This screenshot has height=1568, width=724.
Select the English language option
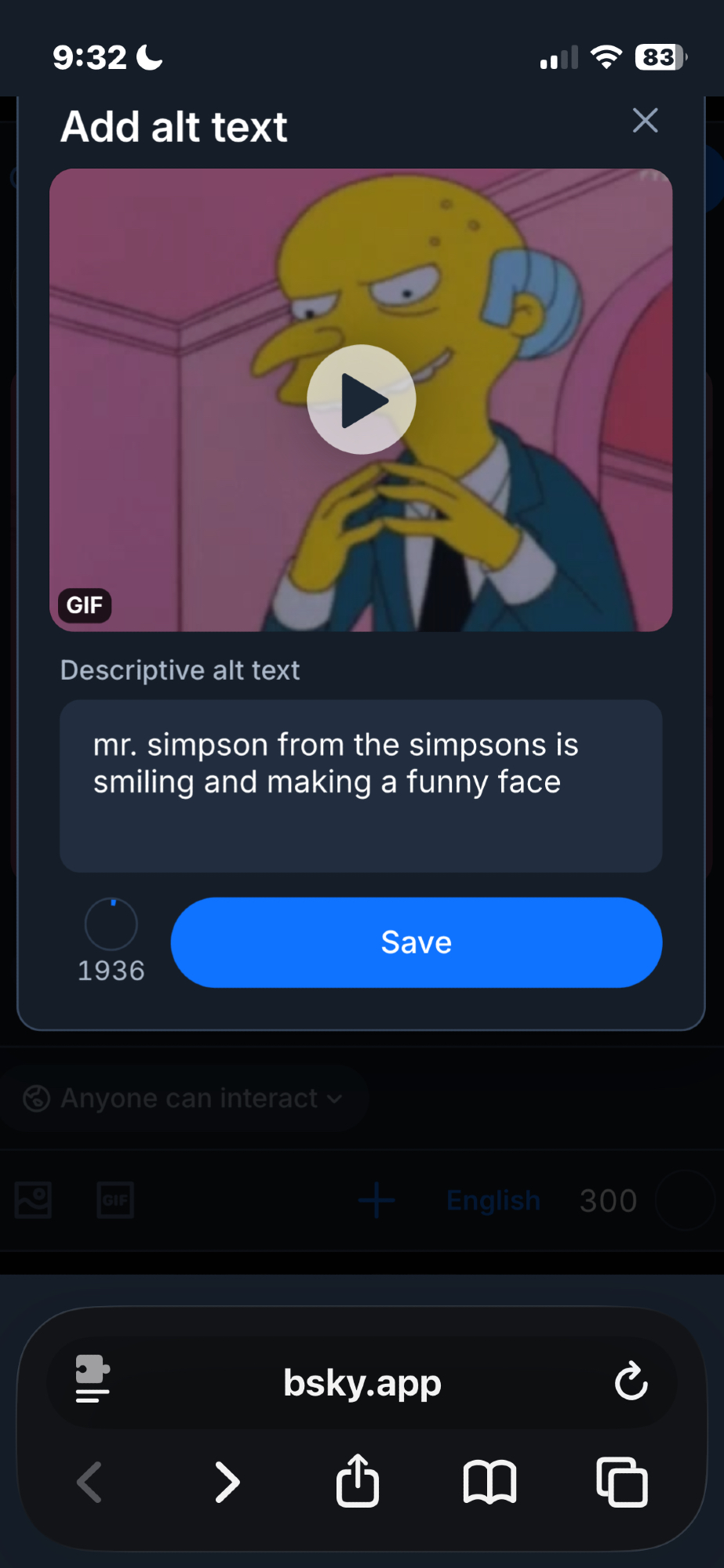493,1200
